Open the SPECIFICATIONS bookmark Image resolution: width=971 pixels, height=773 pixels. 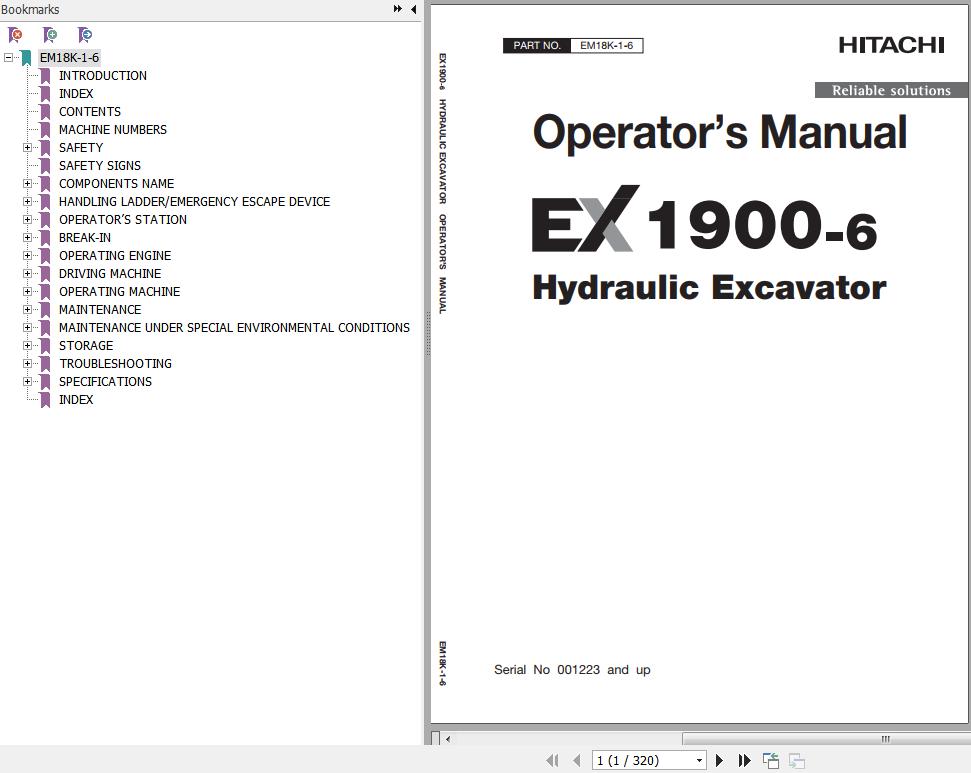(105, 381)
